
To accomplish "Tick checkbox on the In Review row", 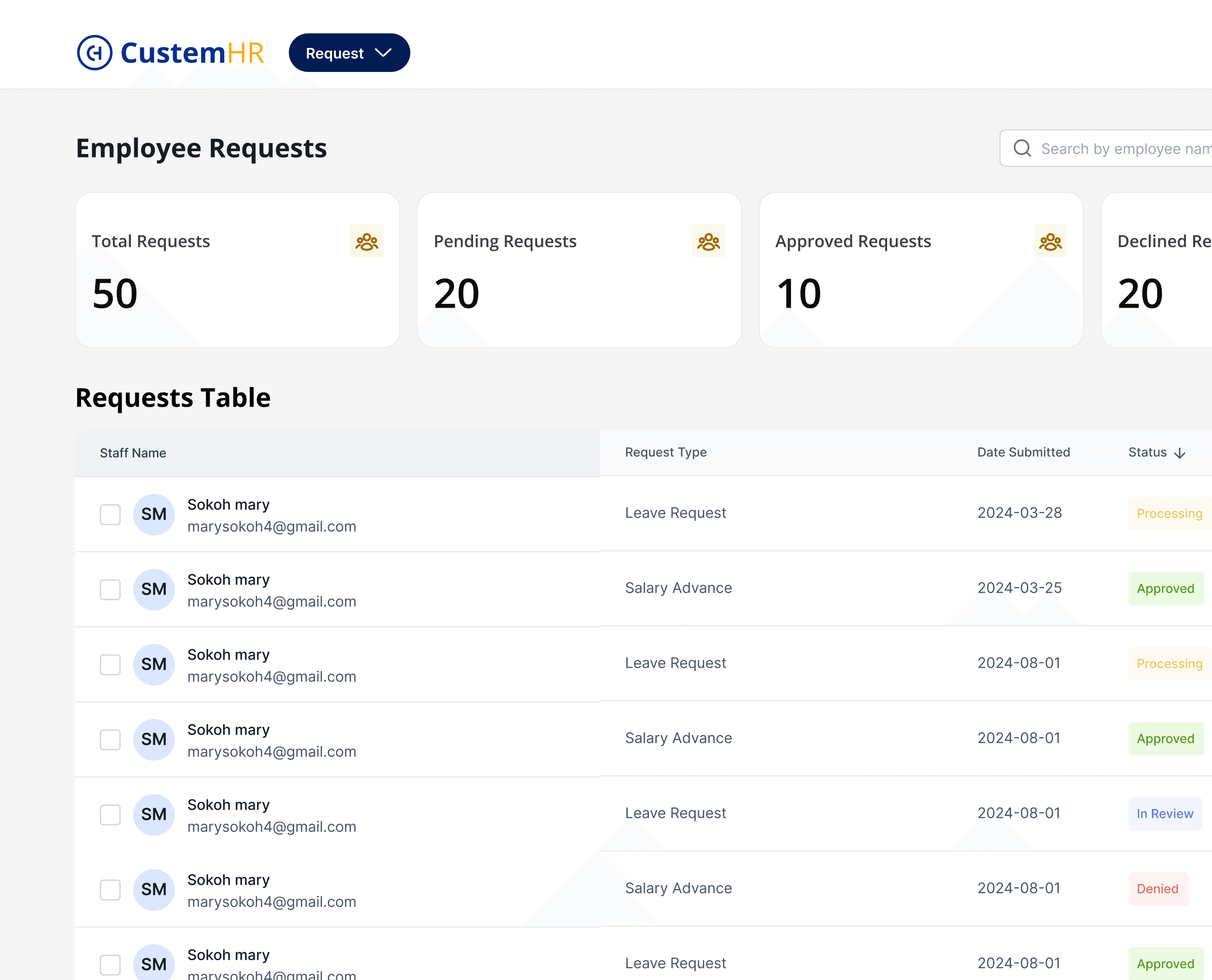I will [110, 815].
